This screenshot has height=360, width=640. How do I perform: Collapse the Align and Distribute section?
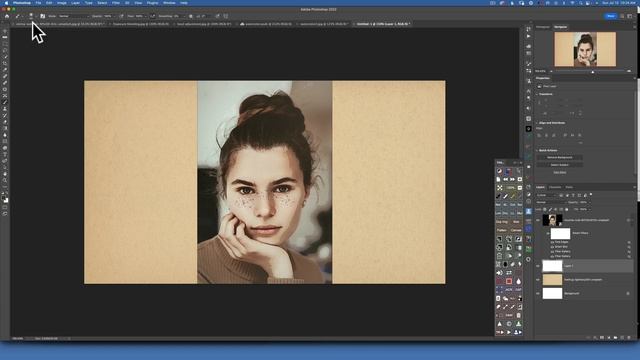[537, 123]
